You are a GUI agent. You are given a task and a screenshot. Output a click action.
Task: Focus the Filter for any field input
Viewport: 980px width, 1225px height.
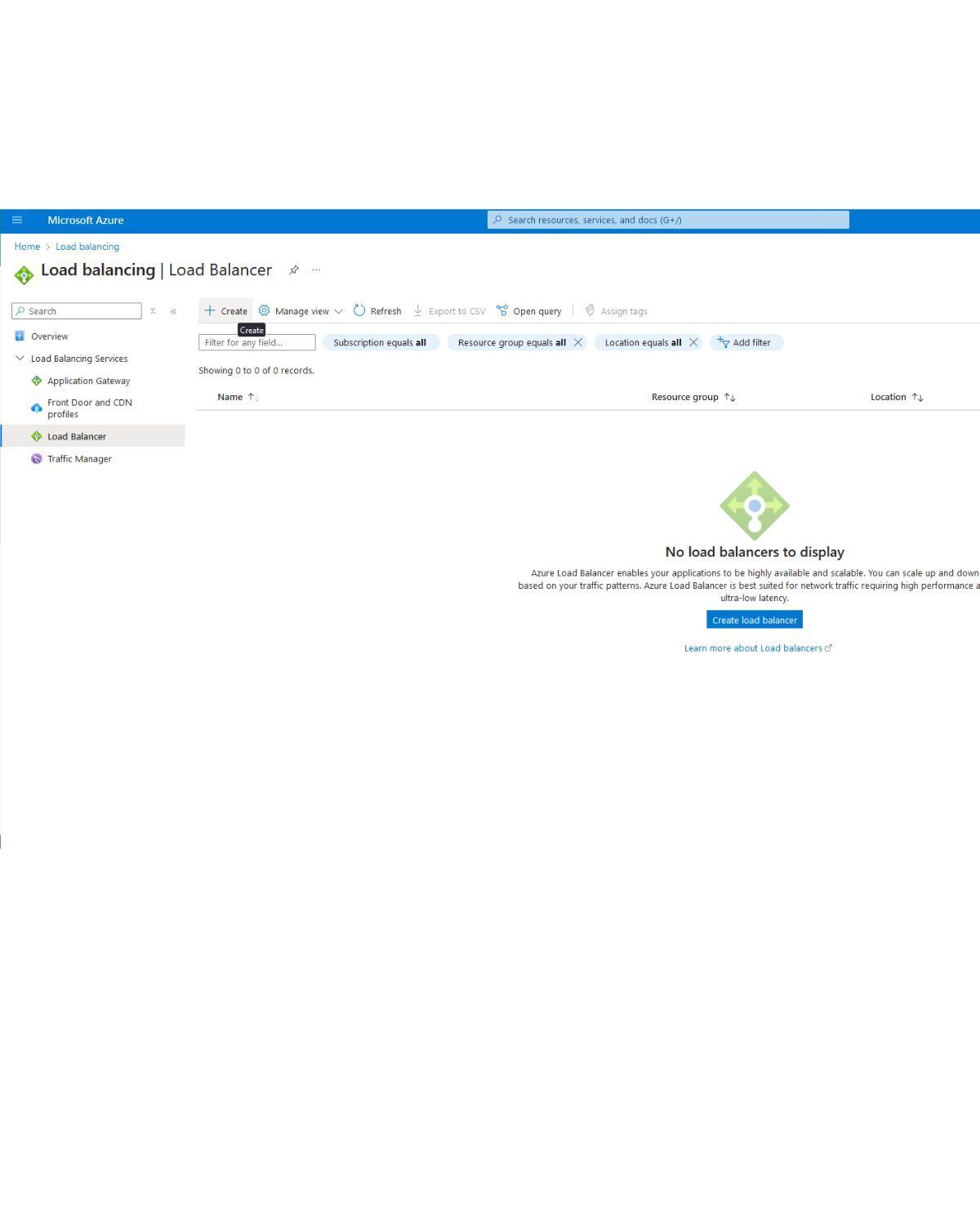point(257,343)
